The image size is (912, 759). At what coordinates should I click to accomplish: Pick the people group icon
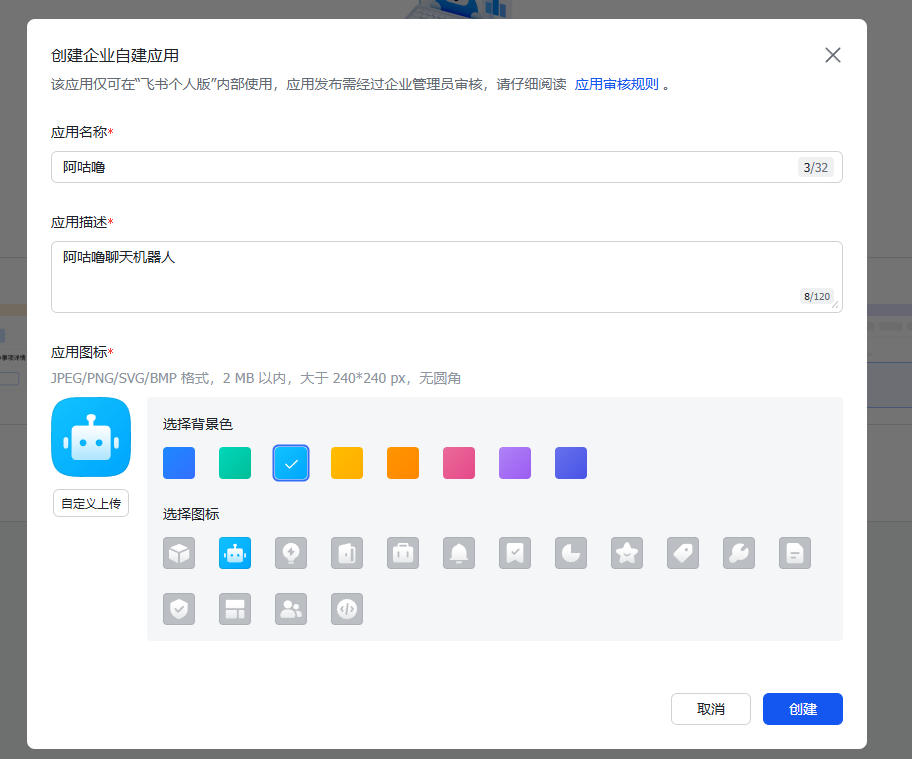(x=291, y=609)
